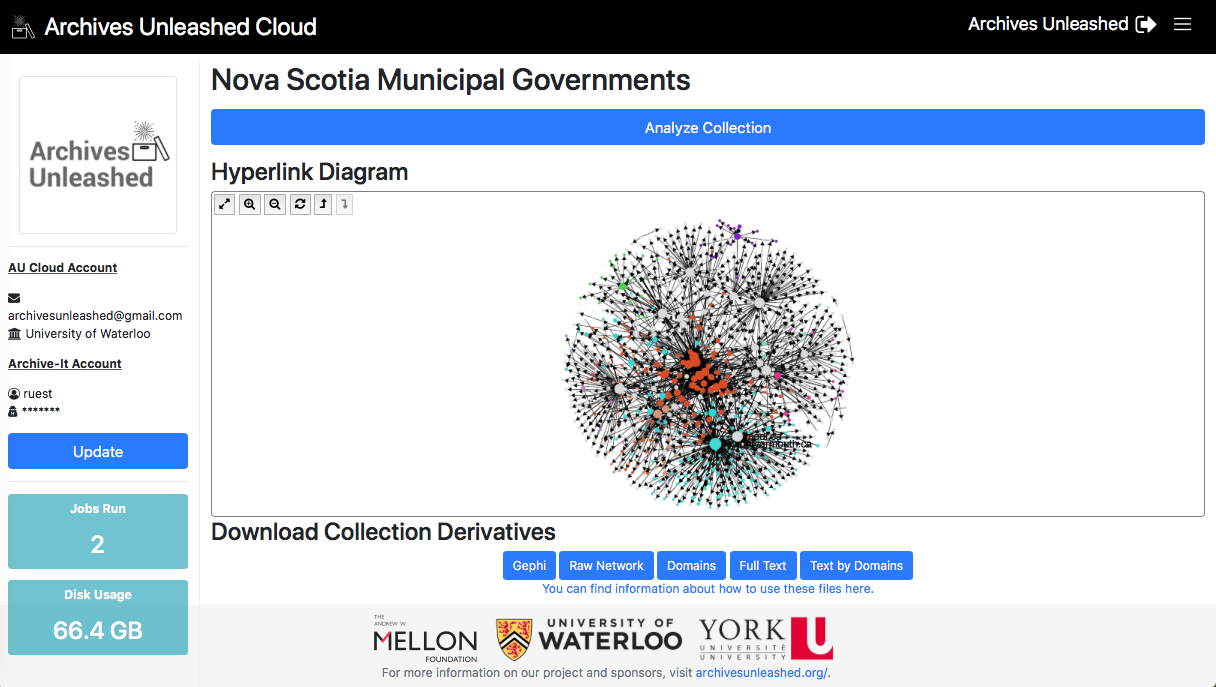1216x687 pixels.
Task: Click the fullscreen expand diagram icon
Action: coord(225,204)
